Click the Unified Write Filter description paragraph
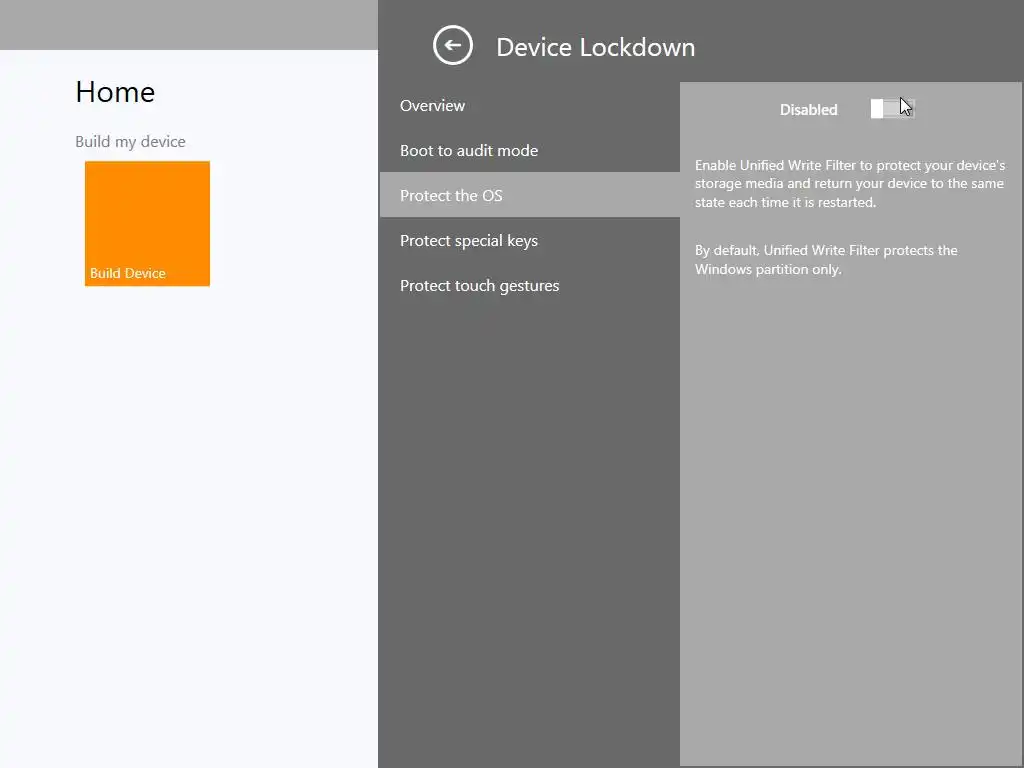This screenshot has height=768, width=1024. 849,184
